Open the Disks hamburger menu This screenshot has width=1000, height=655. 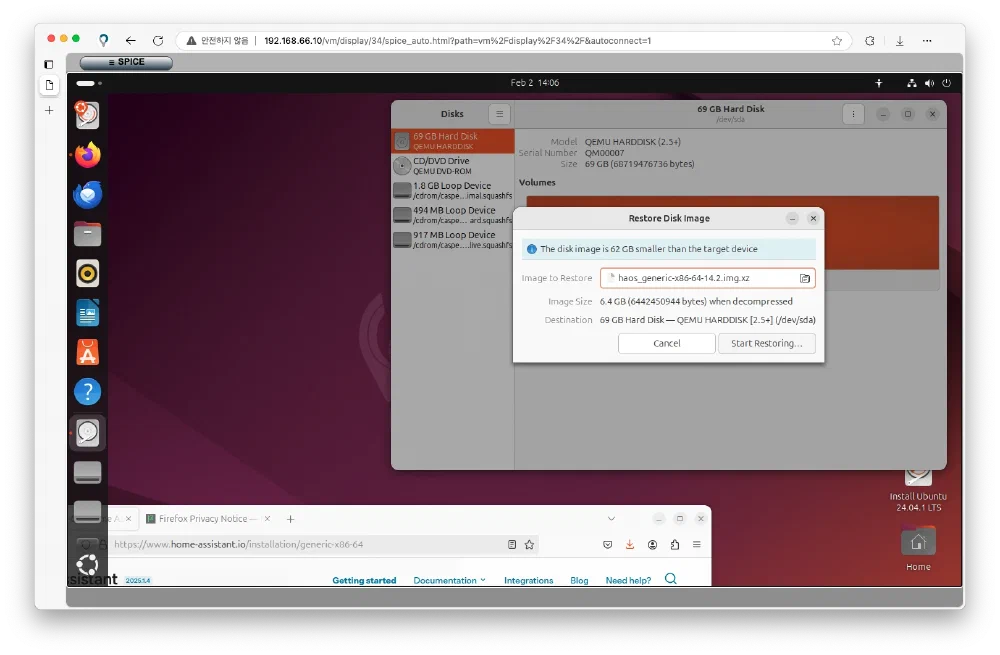[x=499, y=114]
